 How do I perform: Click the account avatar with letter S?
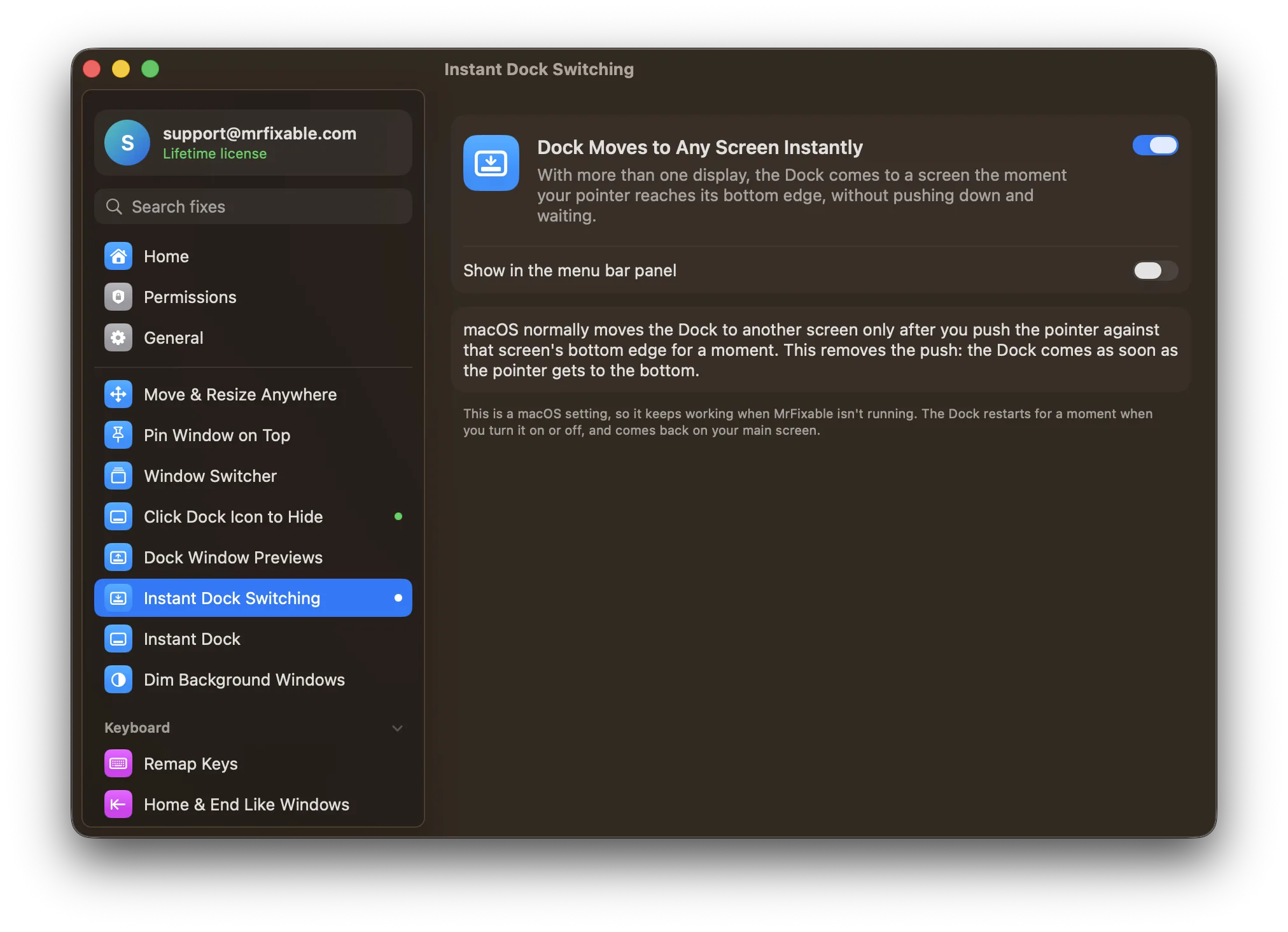127,143
